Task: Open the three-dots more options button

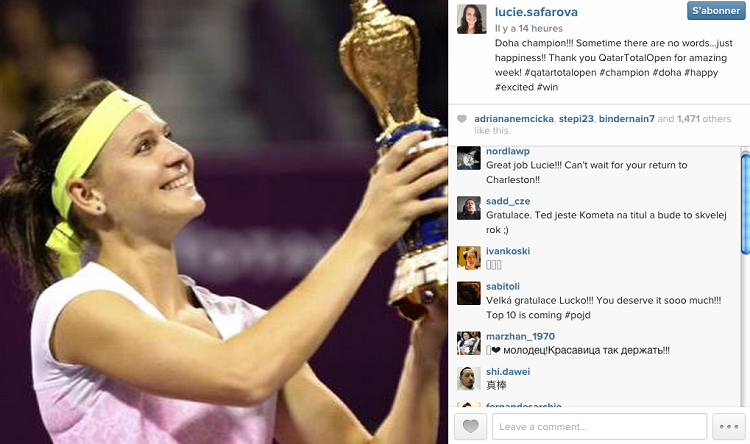Action: click(728, 426)
